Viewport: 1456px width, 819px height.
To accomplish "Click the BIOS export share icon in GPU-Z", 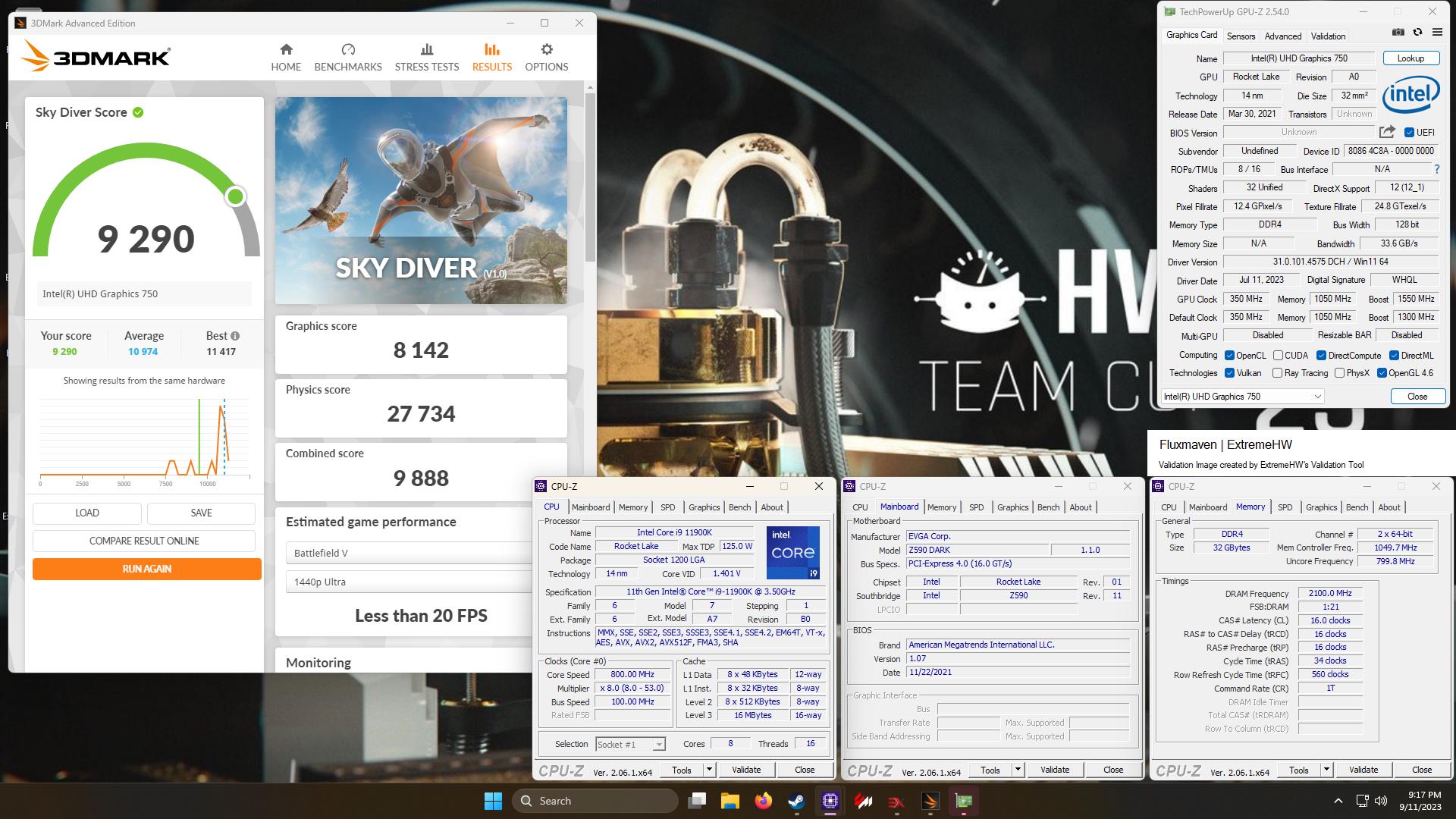I will pos(1387,132).
